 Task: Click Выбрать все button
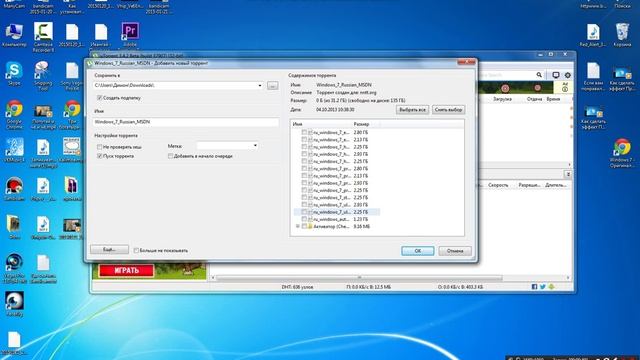point(412,110)
